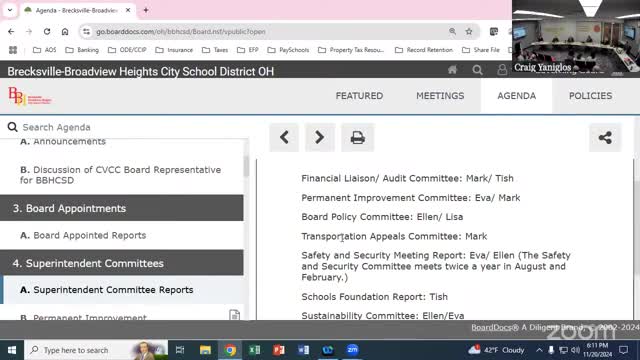640x360 pixels.
Task: Open the Taxes bookmarks folder
Action: pyautogui.click(x=215, y=50)
